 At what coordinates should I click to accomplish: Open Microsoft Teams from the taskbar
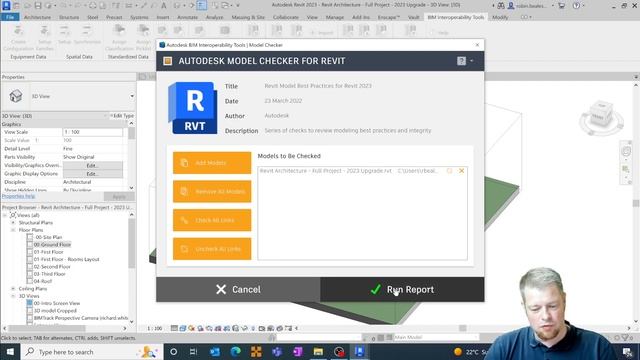tap(277, 352)
